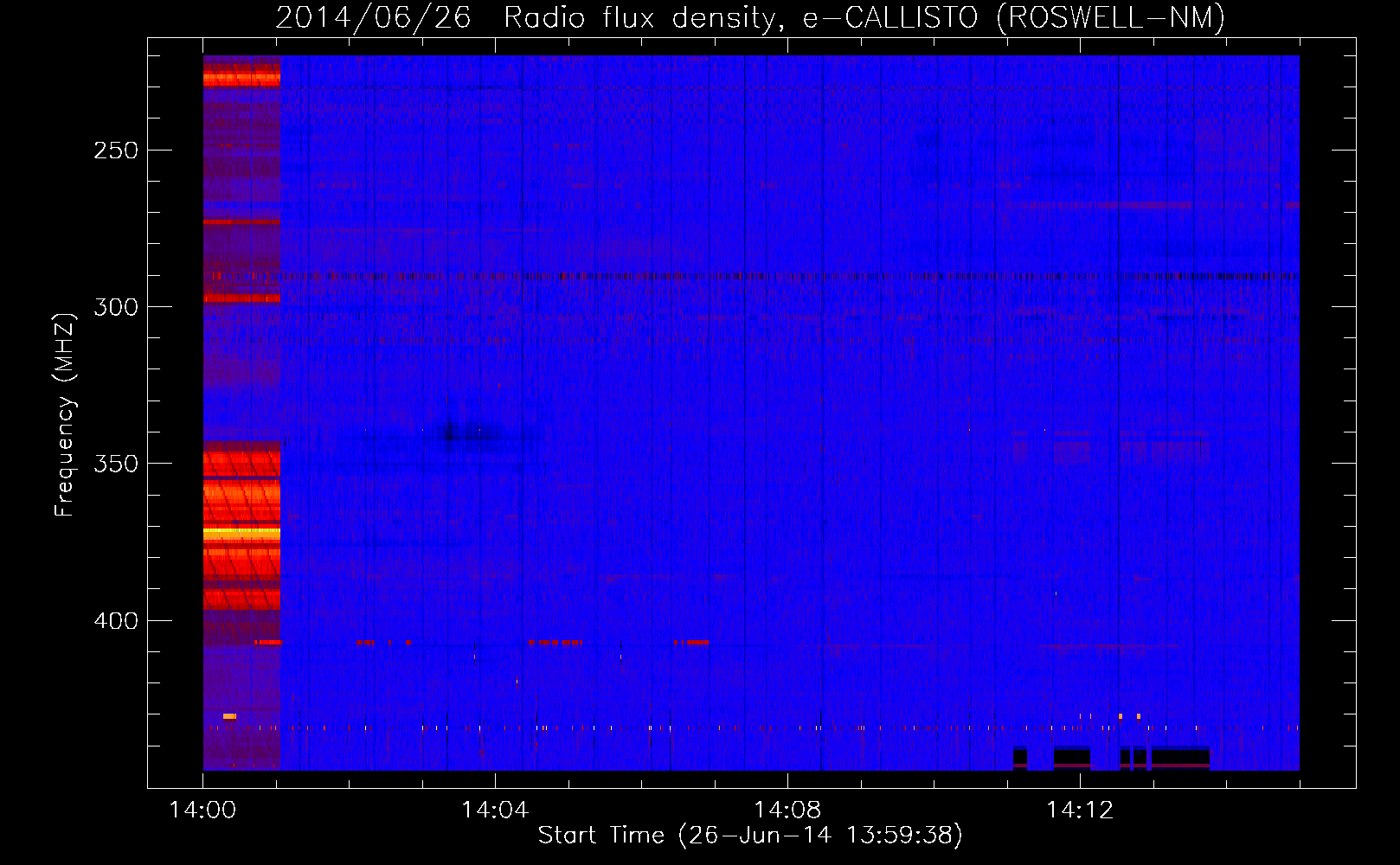Click the 14:12 time tick label
This screenshot has height=865, width=1400.
tap(1080, 811)
